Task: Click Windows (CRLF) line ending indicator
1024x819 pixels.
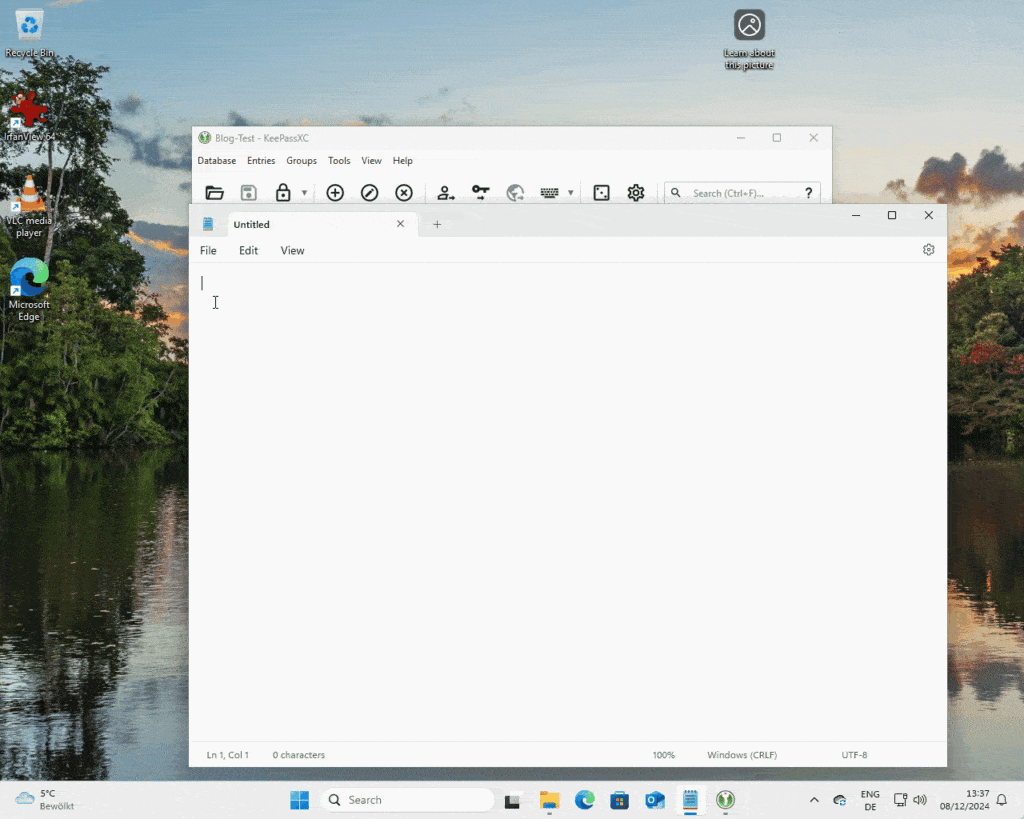Action: click(x=742, y=755)
